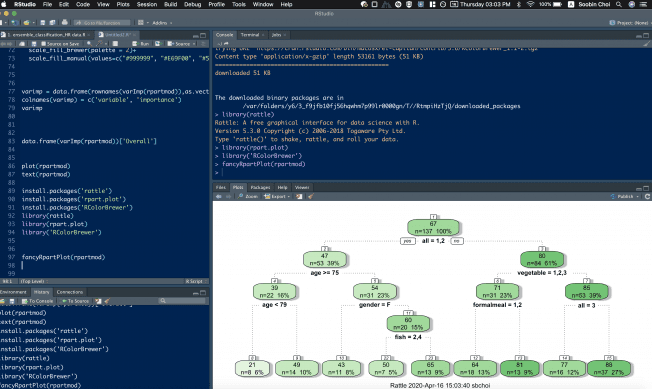The width and height of the screenshot is (652, 389).
Task: Go to the previous plot
Action: (219, 196)
